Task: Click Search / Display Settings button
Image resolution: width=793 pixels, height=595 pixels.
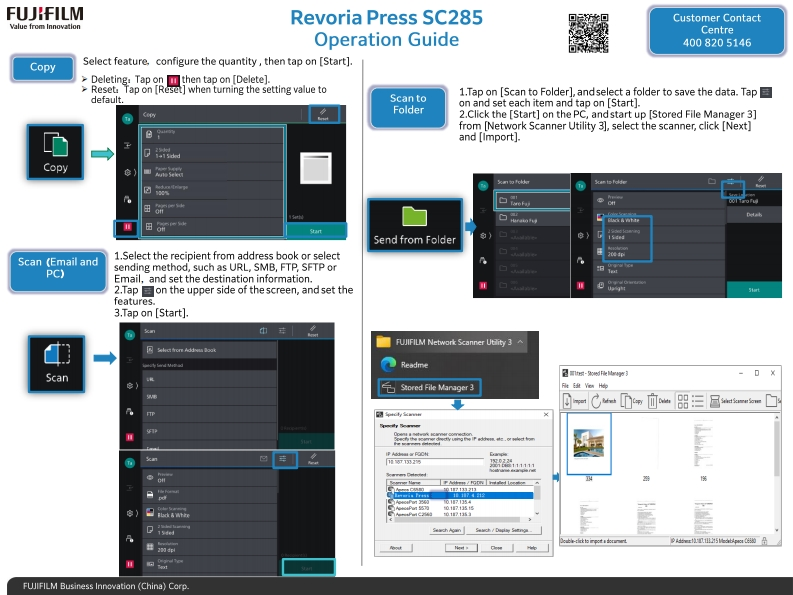Action: coord(504,530)
